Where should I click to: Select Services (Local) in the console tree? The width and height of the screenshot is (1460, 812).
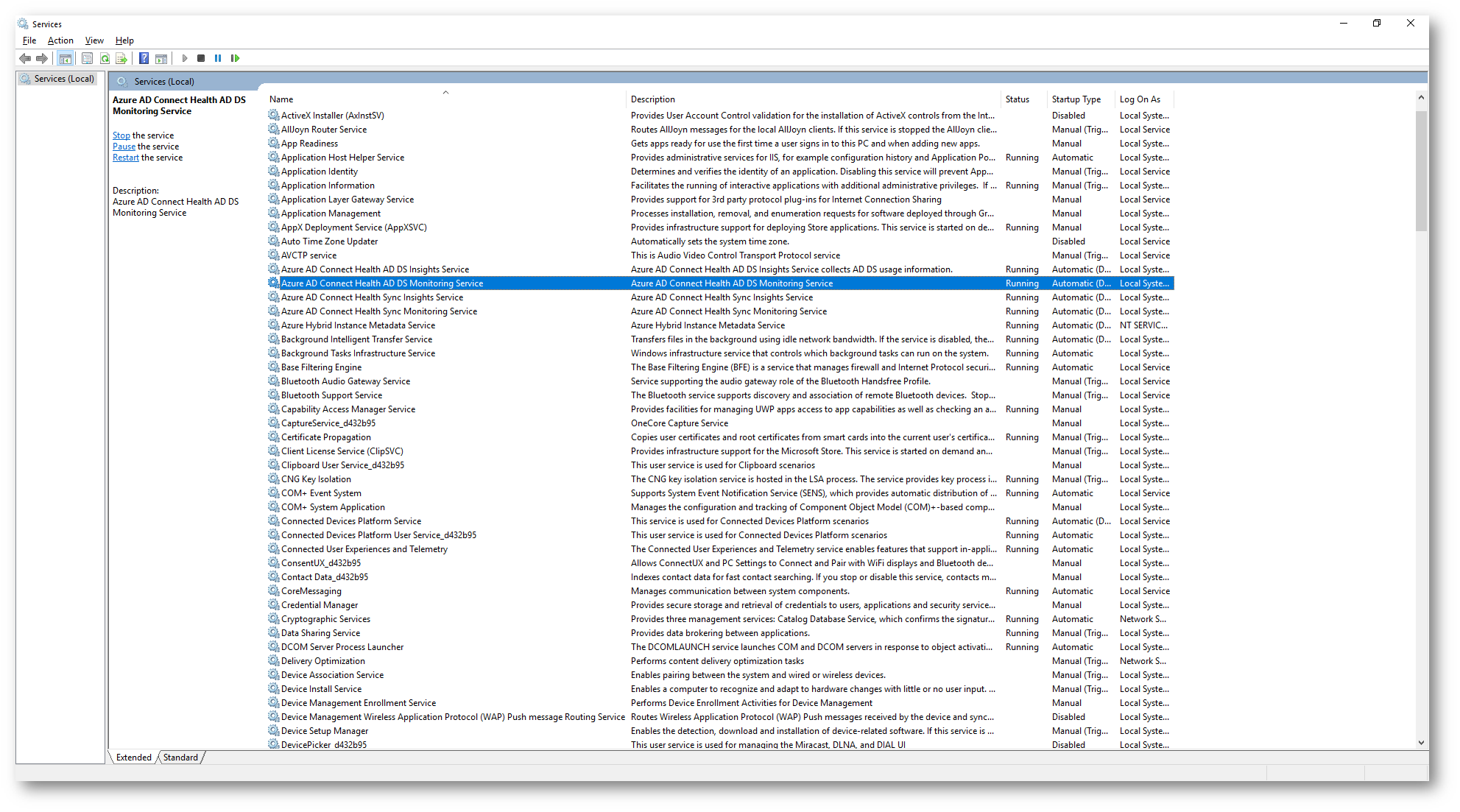coord(57,79)
